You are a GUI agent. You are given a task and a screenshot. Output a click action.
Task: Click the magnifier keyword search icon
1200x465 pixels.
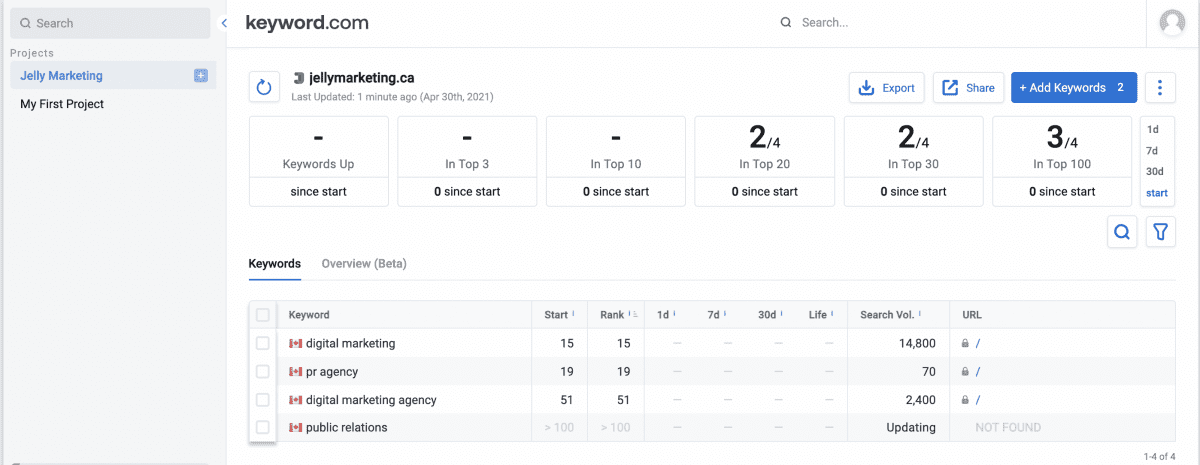1122,232
